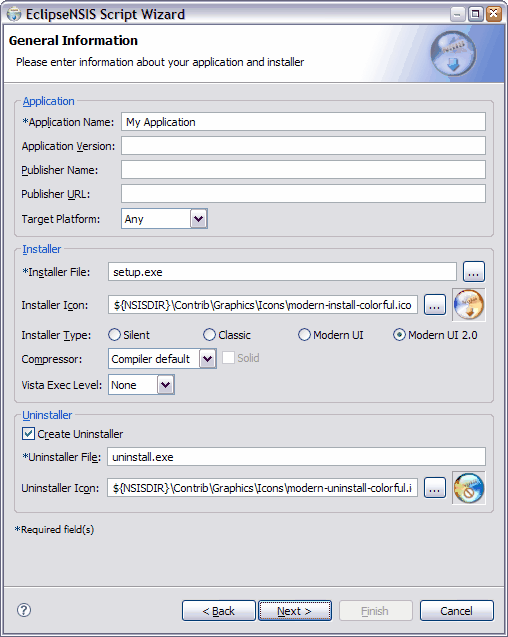Maximize the wizard window

[x=475, y=14]
